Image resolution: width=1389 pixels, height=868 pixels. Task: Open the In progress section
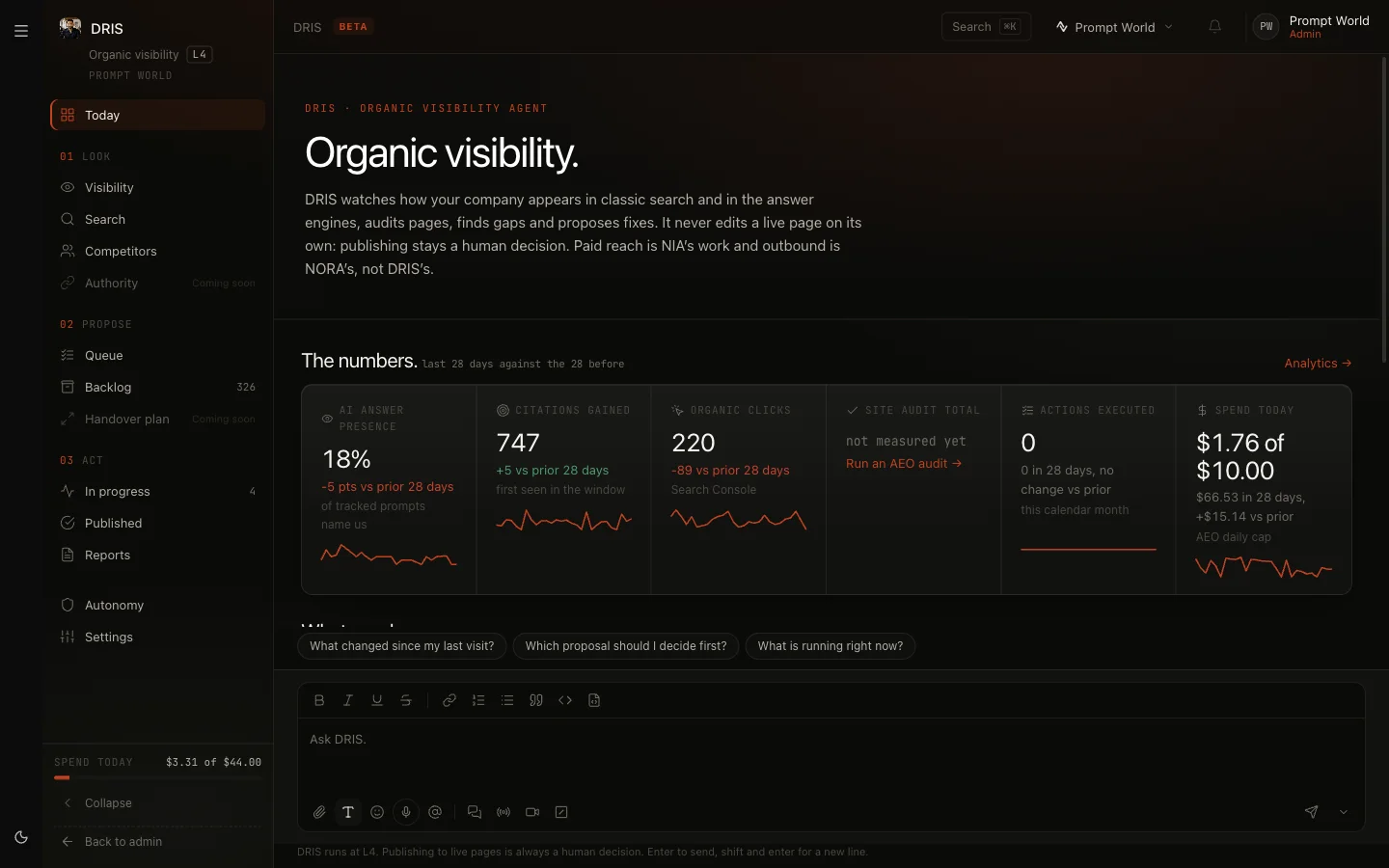pyautogui.click(x=158, y=491)
